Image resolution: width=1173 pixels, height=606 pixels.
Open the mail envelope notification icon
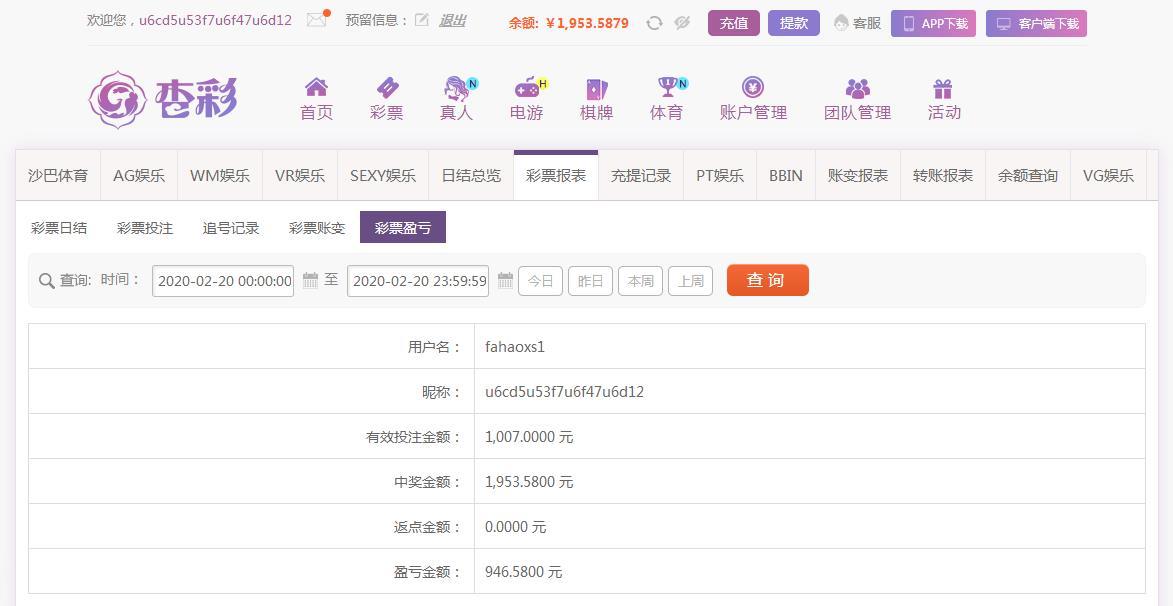click(x=317, y=20)
